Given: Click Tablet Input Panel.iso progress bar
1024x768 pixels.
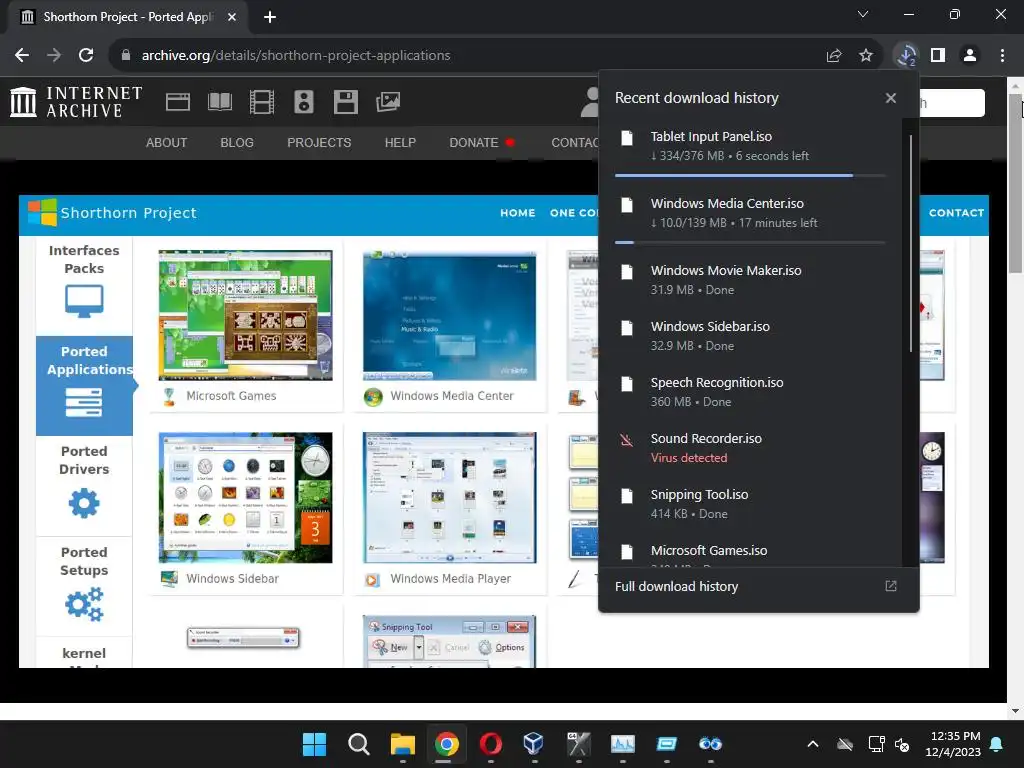Looking at the screenshot, I should pyautogui.click(x=750, y=176).
